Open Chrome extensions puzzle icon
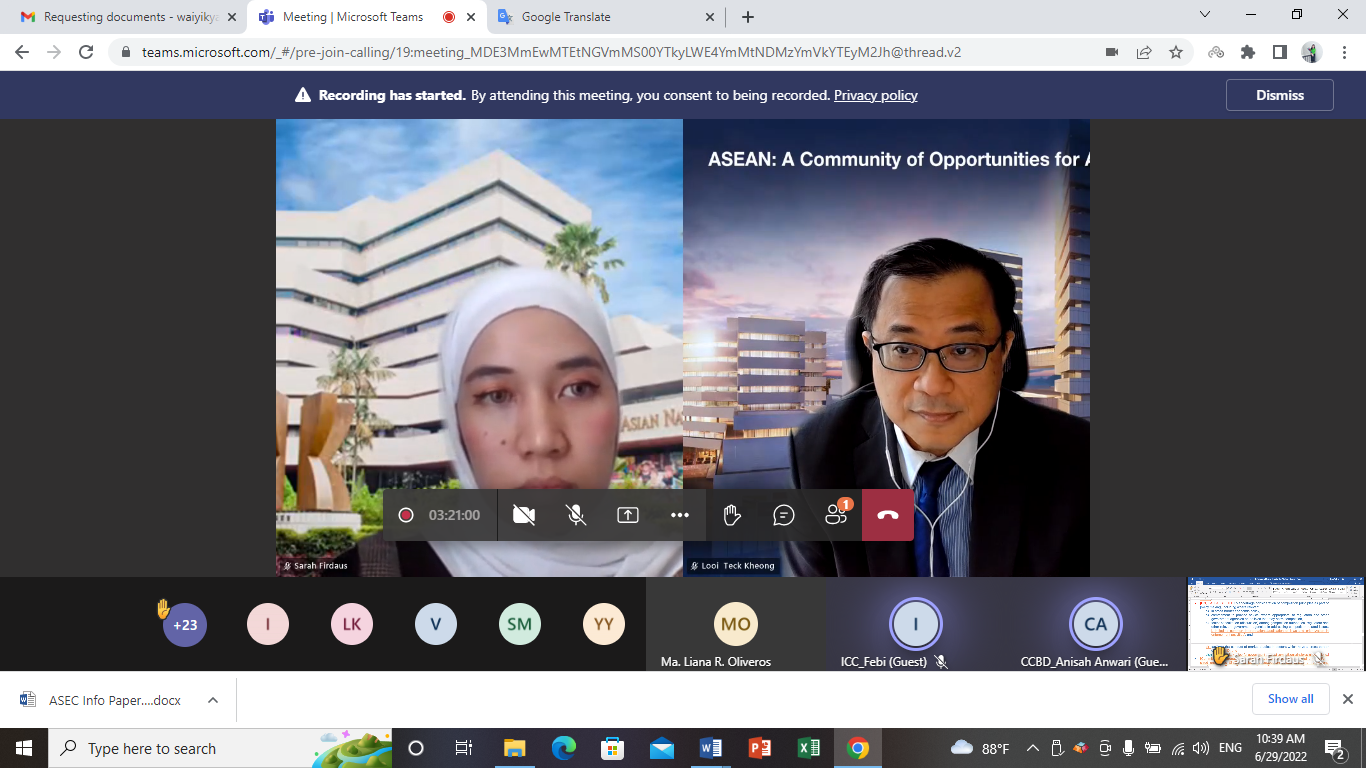Viewport: 1366px width, 768px height. click(1247, 52)
